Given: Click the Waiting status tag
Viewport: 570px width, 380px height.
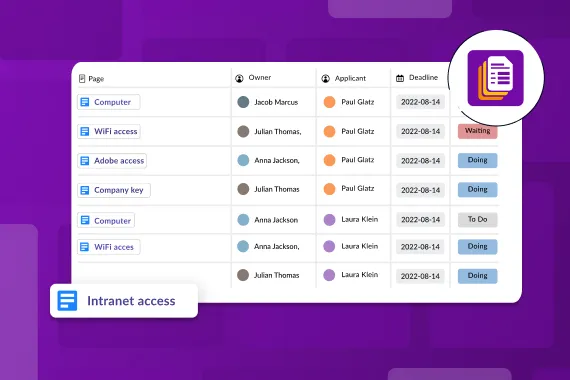Looking at the screenshot, I should pos(478,131).
